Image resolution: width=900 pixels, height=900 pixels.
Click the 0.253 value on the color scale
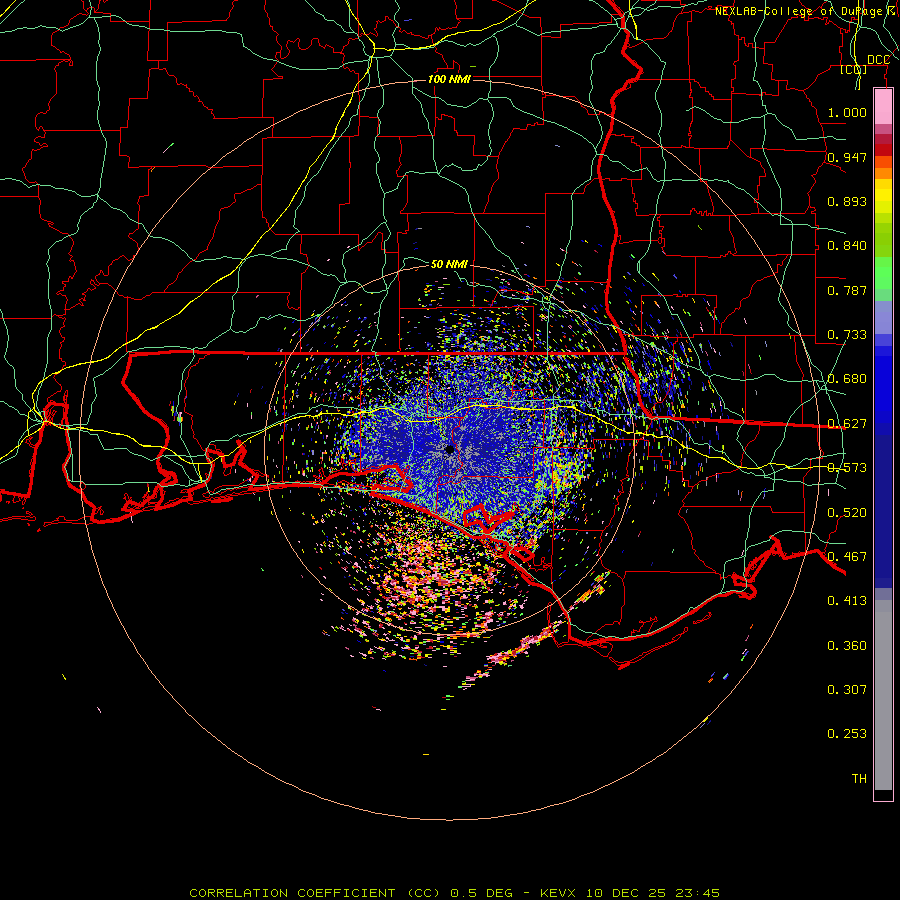847,734
